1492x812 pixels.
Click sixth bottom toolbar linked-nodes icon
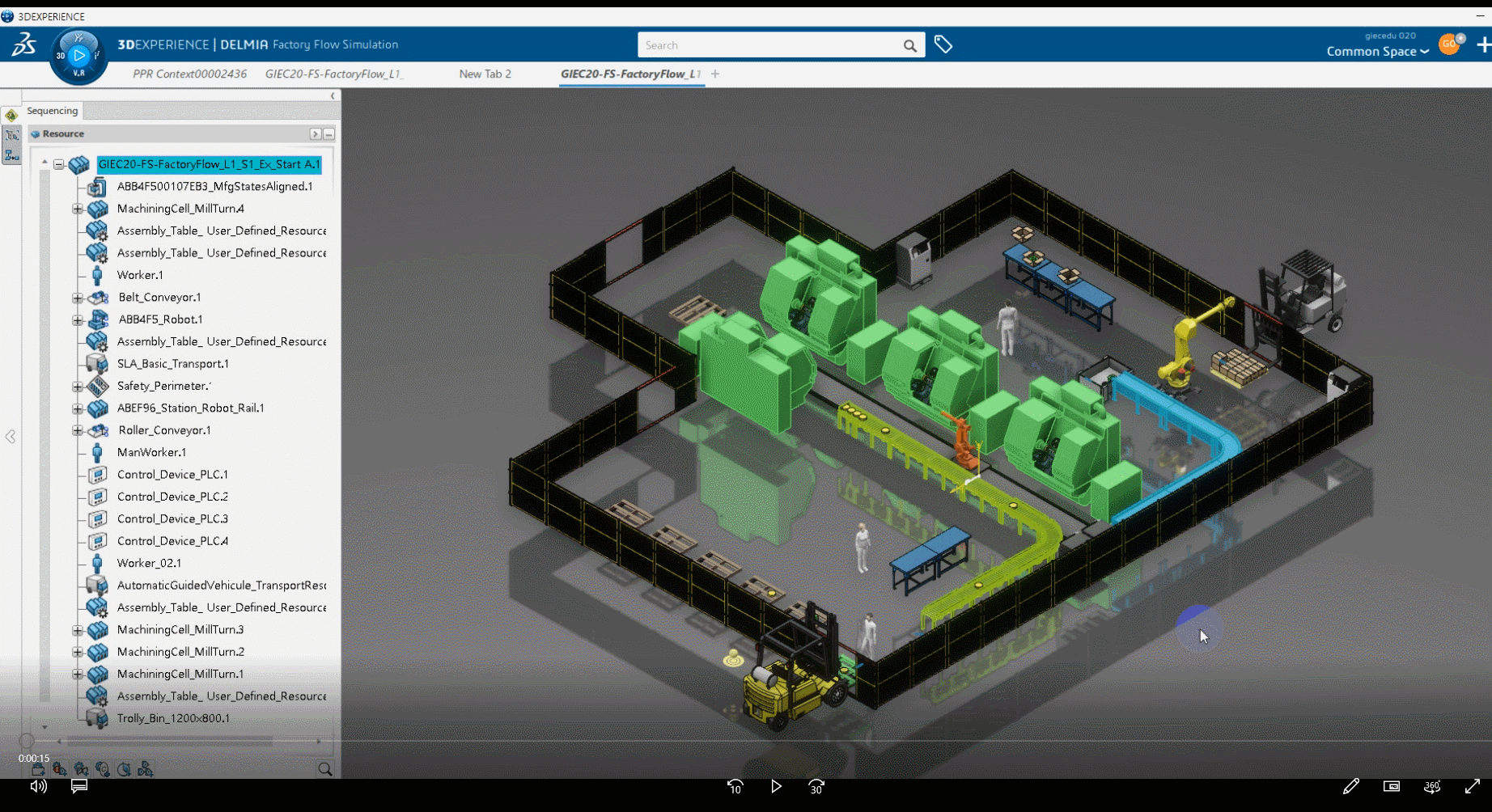145,769
